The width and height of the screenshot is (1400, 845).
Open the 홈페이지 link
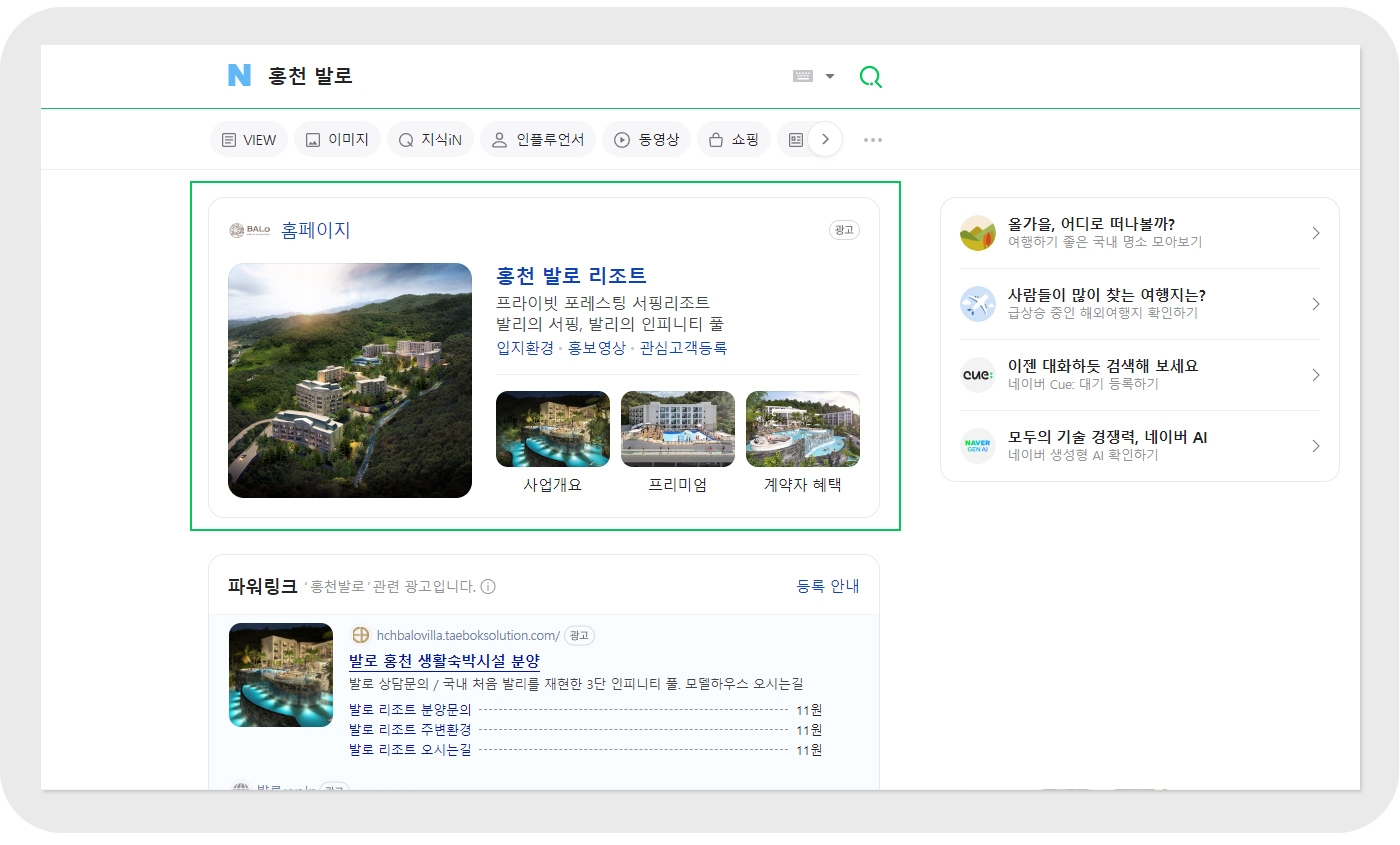tap(316, 230)
